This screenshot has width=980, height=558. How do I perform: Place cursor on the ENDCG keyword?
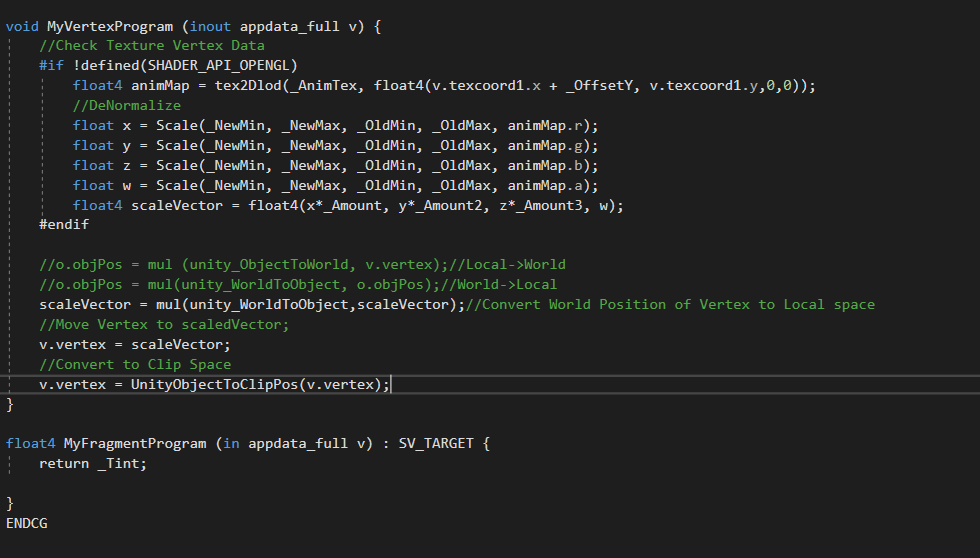pos(26,523)
